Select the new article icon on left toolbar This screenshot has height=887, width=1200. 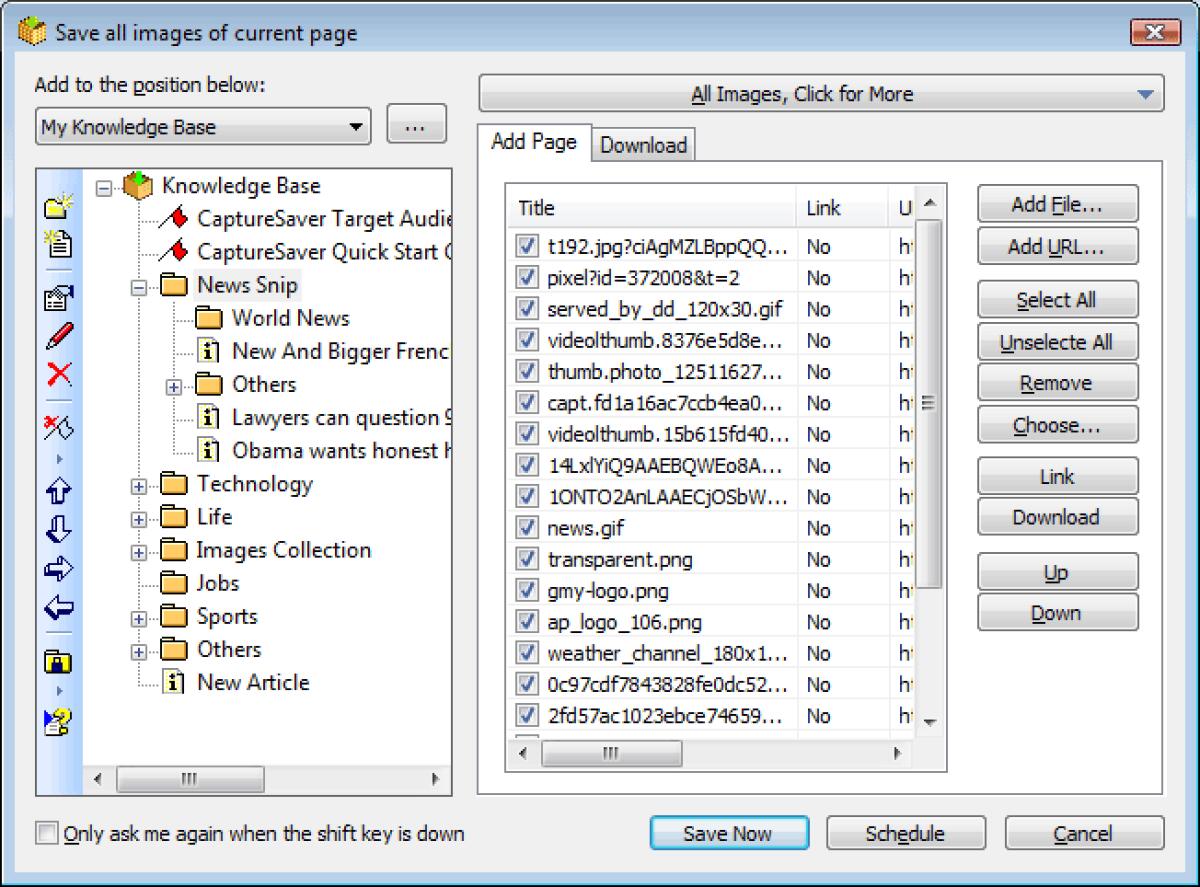coord(57,241)
